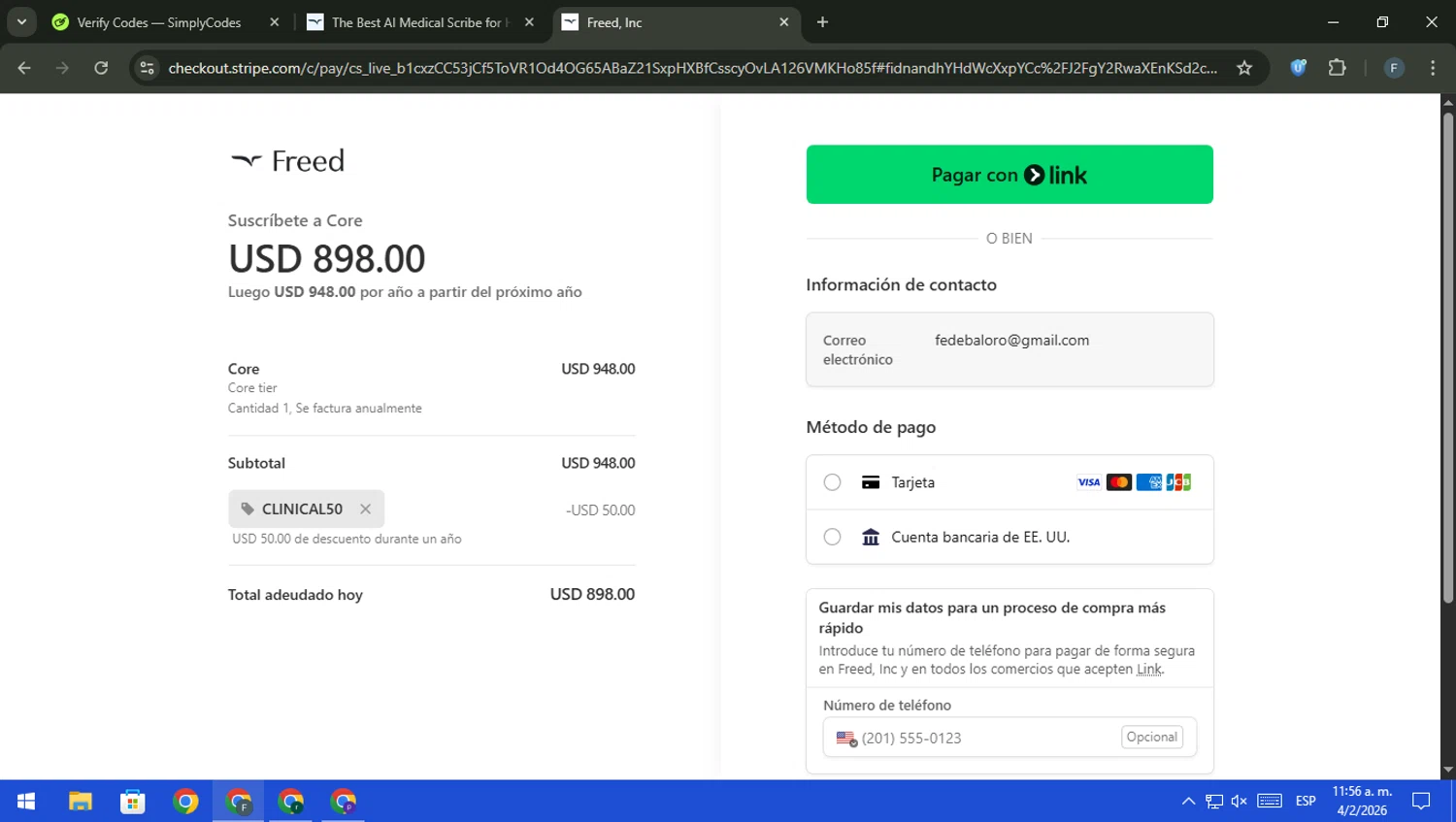Open network status tray icon
Image resolution: width=1456 pixels, height=822 pixels.
point(1214,802)
